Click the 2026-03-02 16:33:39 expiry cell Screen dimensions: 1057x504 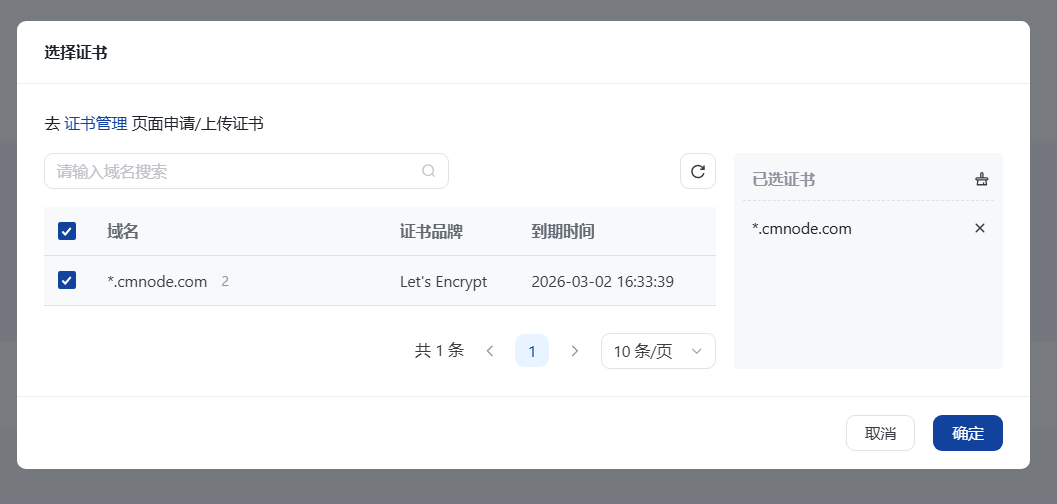[x=602, y=282]
